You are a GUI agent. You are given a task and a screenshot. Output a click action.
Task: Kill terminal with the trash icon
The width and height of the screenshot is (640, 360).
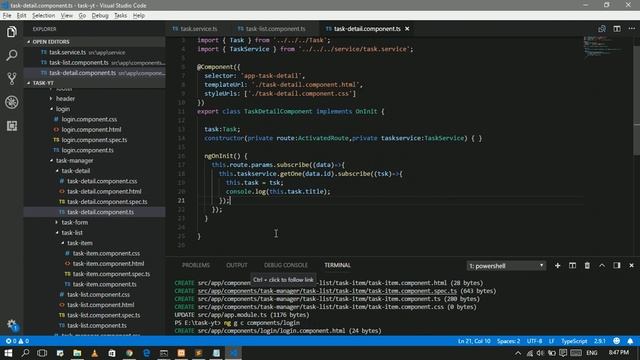tap(587, 266)
